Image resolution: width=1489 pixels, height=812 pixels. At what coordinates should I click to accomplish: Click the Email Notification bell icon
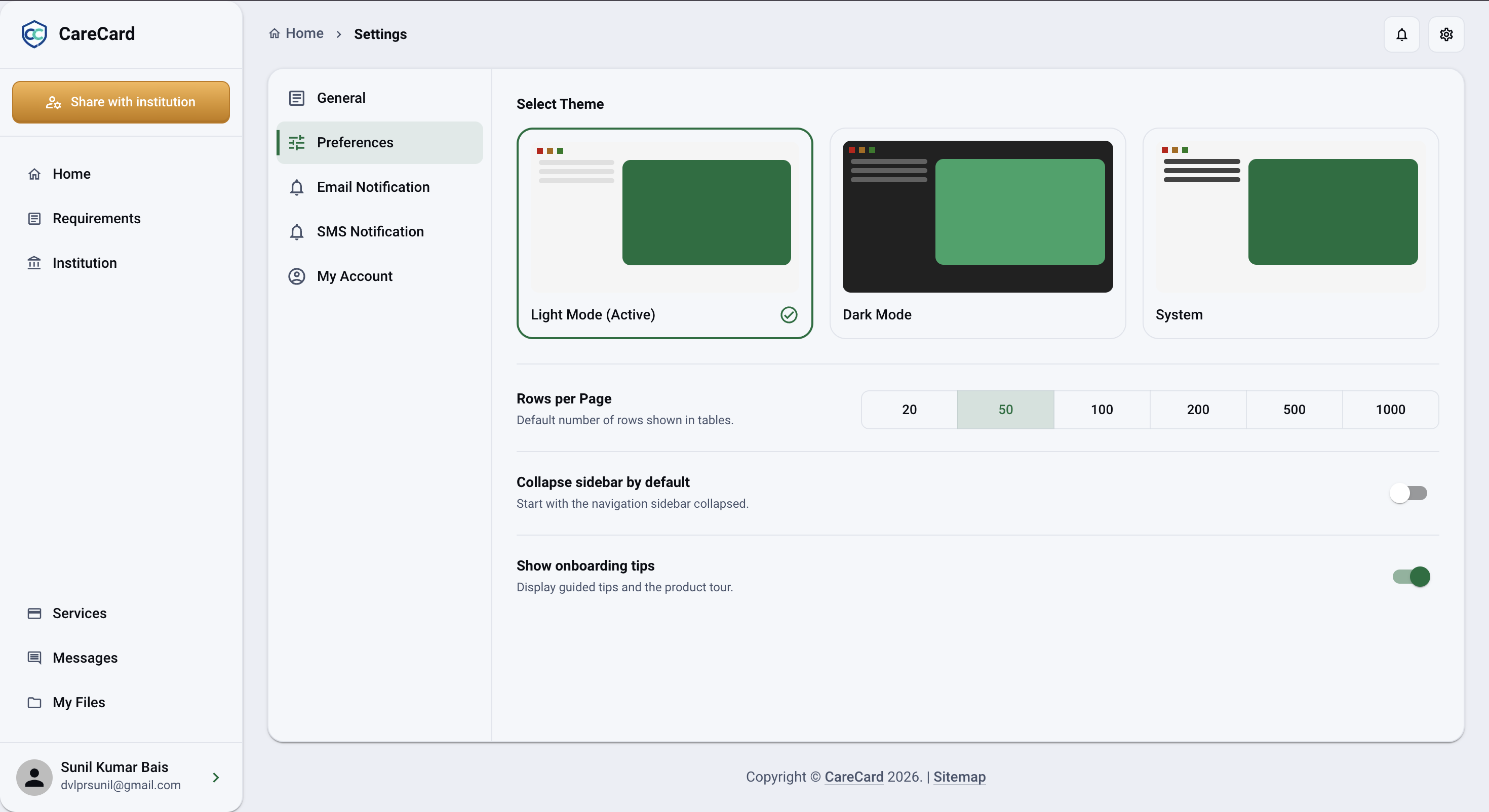click(x=296, y=187)
